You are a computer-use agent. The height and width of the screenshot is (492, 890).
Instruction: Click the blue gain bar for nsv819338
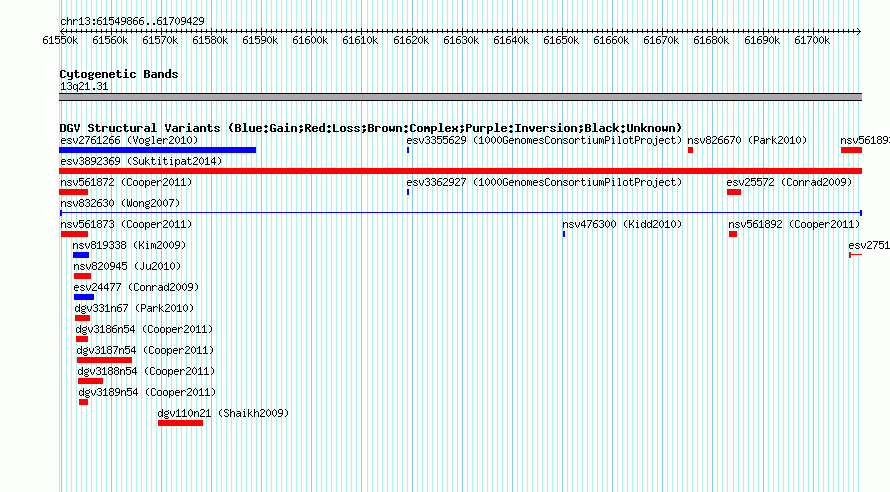point(81,255)
